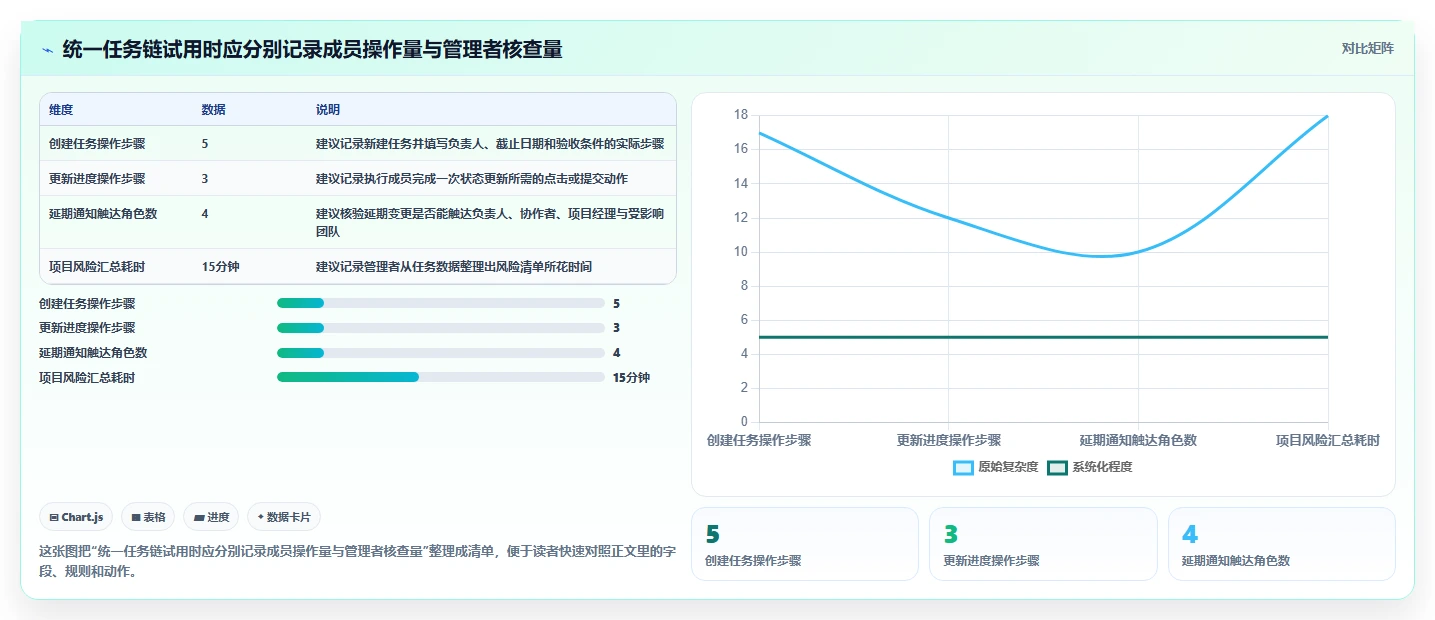Click the 系统化程度 legend text
This screenshot has height=620, width=1435.
[x=1102, y=467]
